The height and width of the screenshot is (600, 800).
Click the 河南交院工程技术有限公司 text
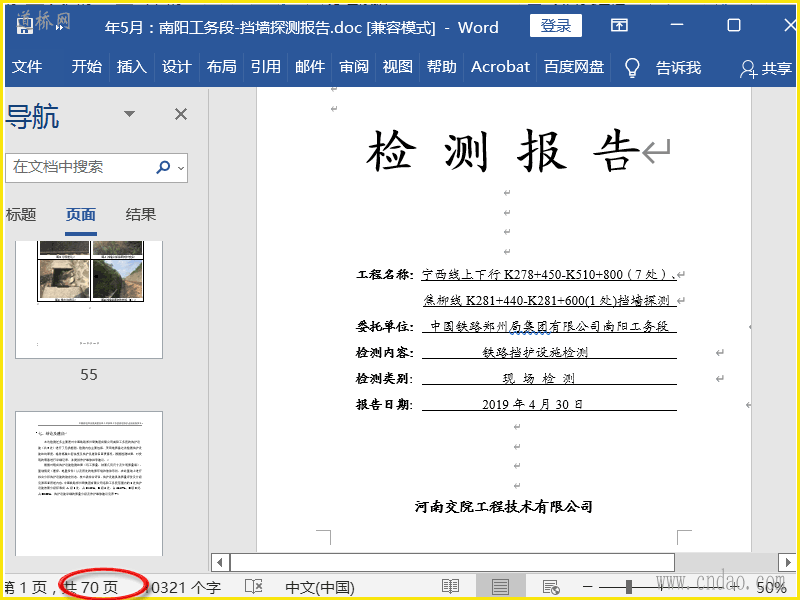504,507
